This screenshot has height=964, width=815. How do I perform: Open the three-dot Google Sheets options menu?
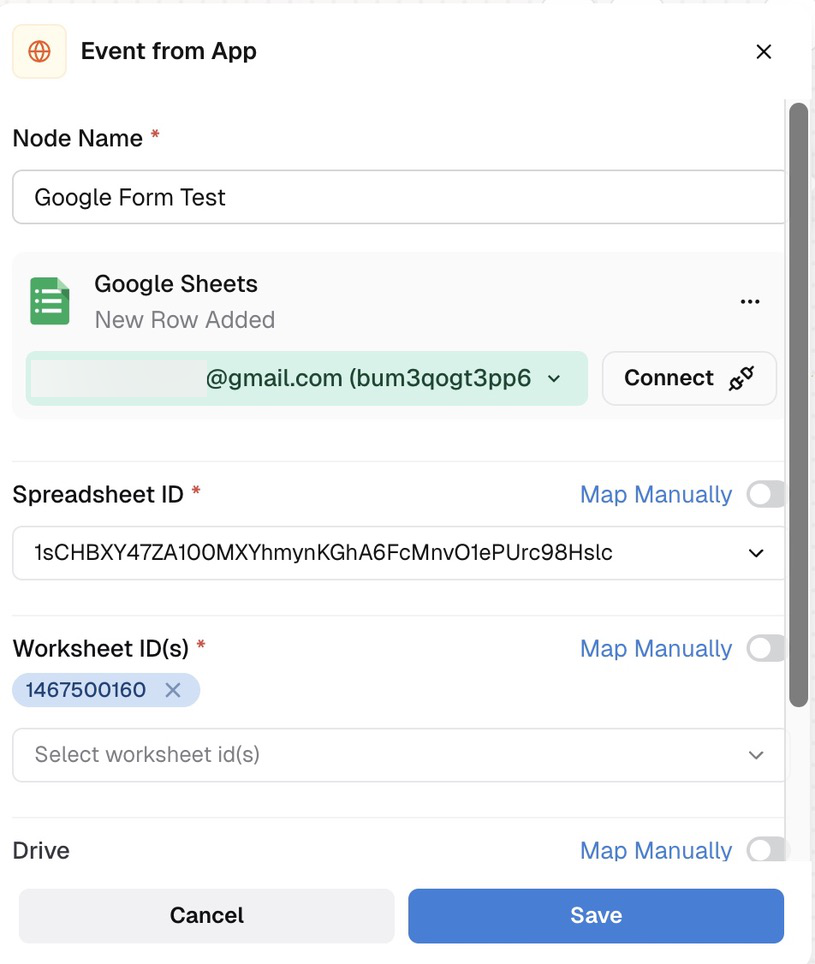(750, 301)
